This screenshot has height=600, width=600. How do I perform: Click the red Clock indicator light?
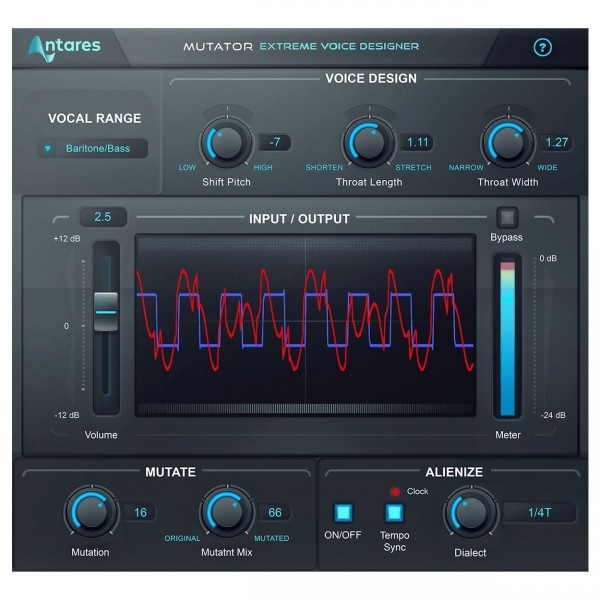point(395,492)
